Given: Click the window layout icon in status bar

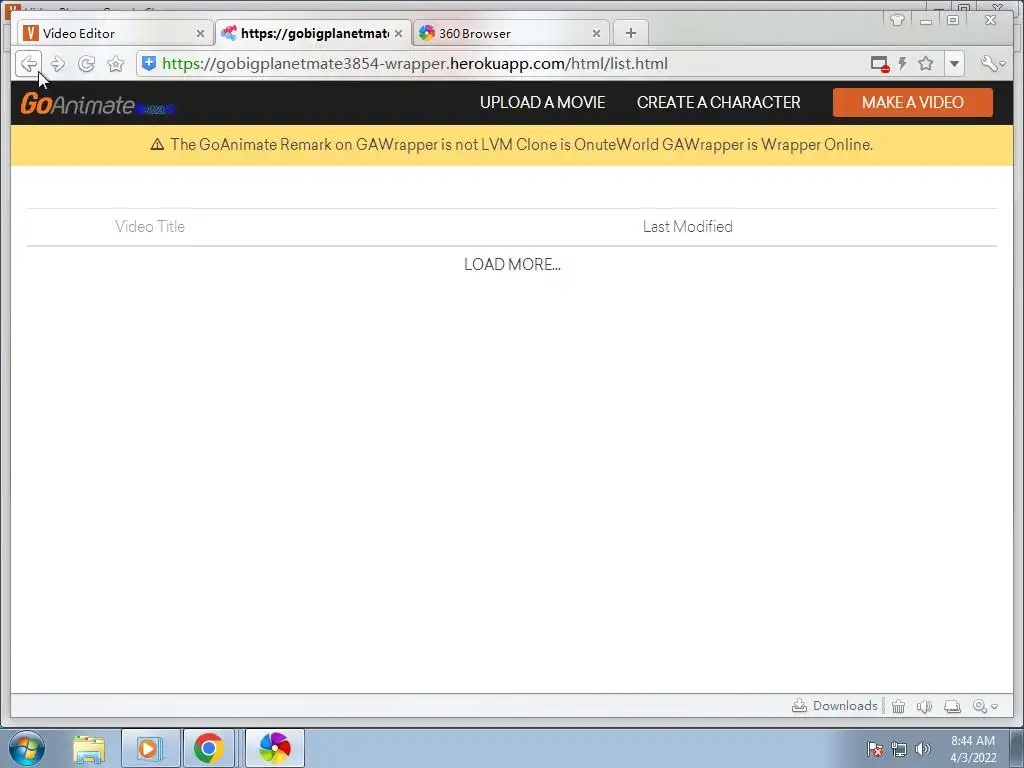Looking at the screenshot, I should tap(952, 706).
